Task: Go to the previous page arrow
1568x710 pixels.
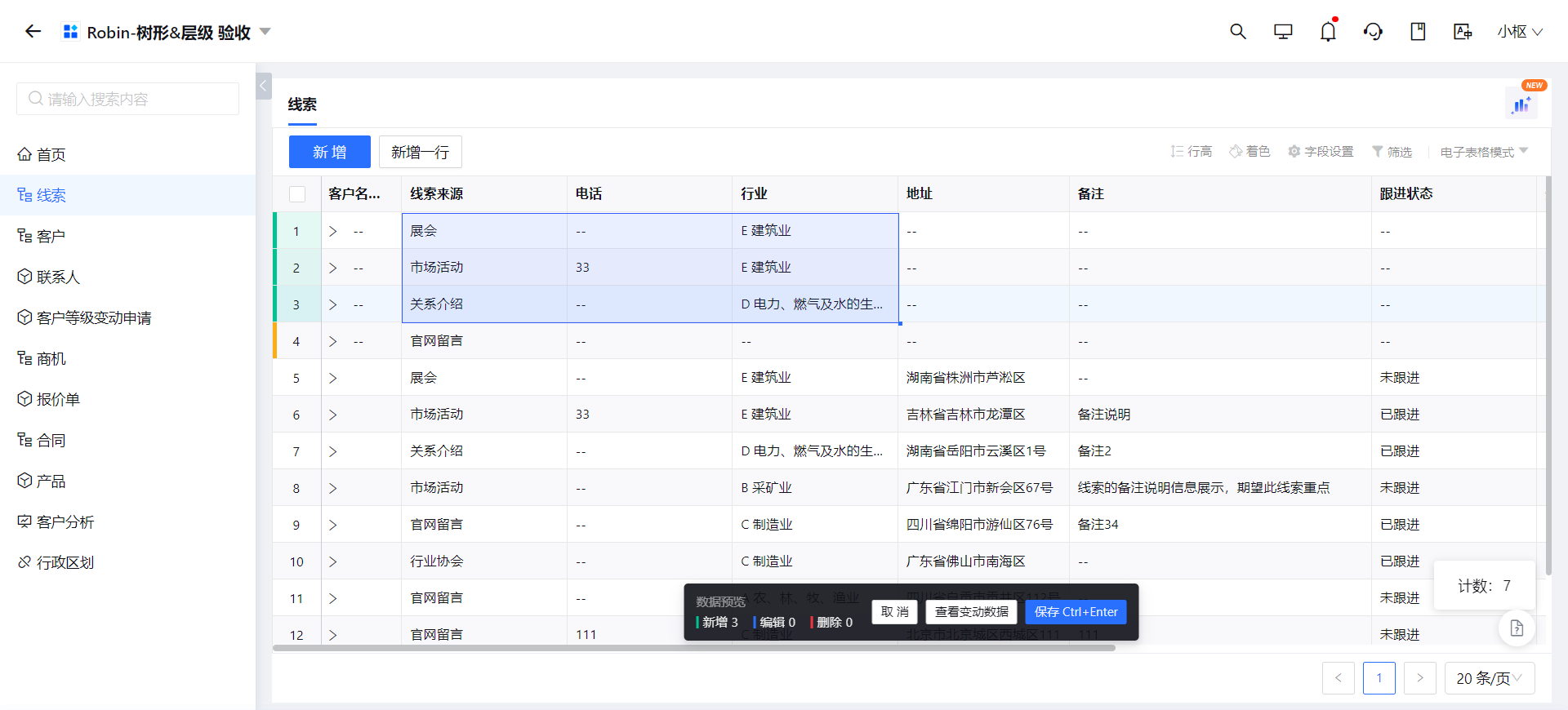Action: [1339, 678]
